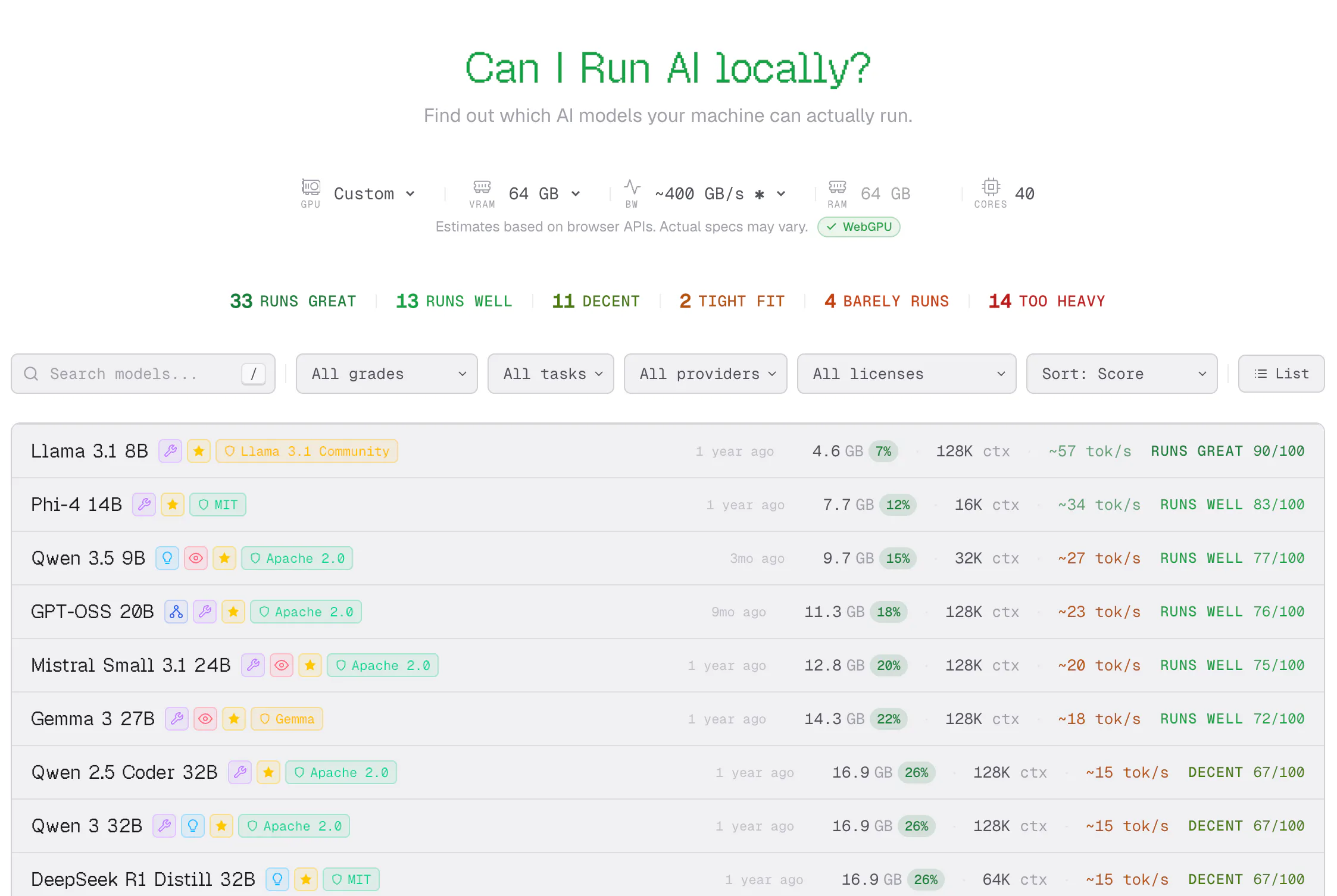
Task: Click the wrench icon on Phi-4 14B
Action: 144,505
